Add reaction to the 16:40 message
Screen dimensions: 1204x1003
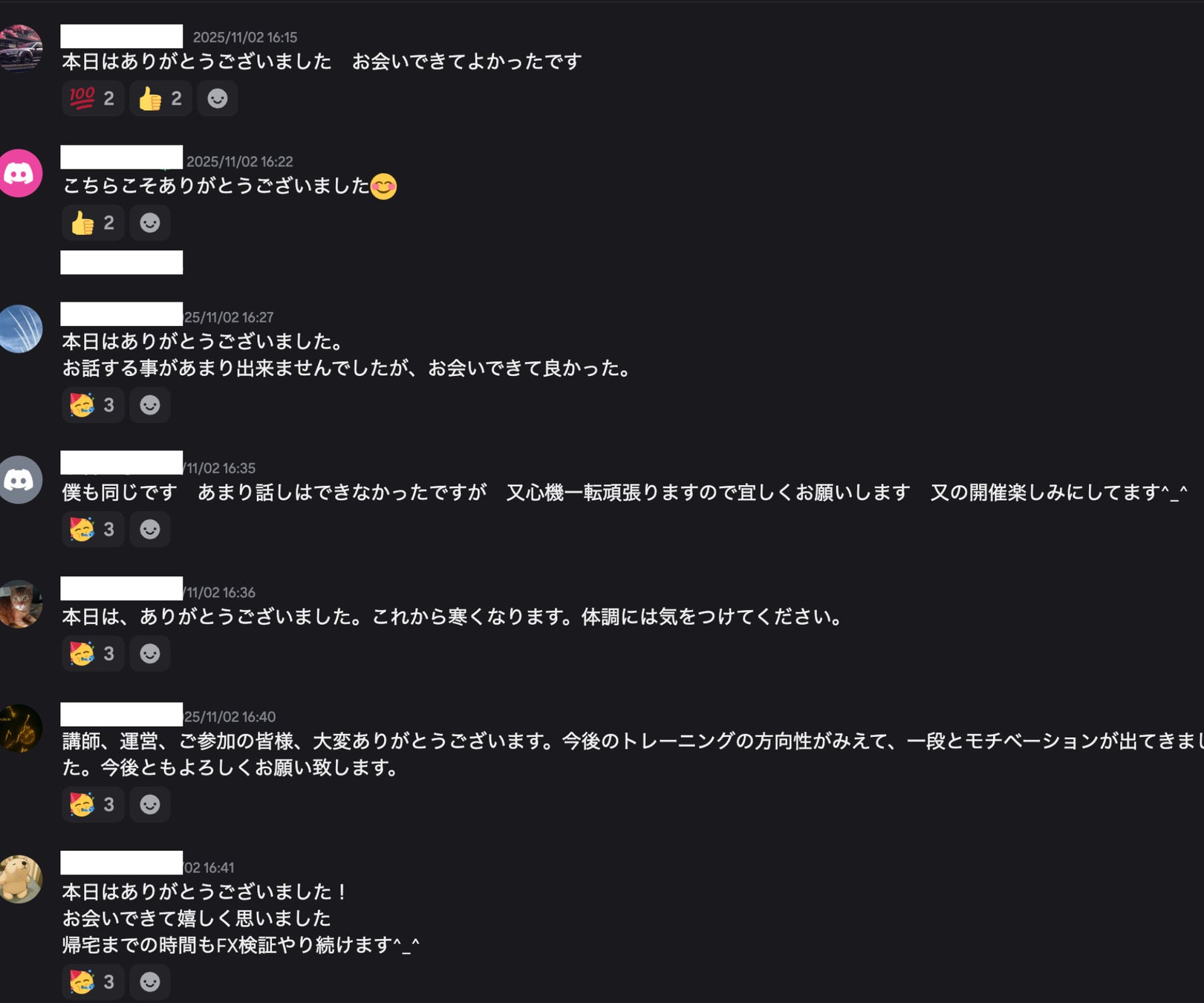coord(150,805)
